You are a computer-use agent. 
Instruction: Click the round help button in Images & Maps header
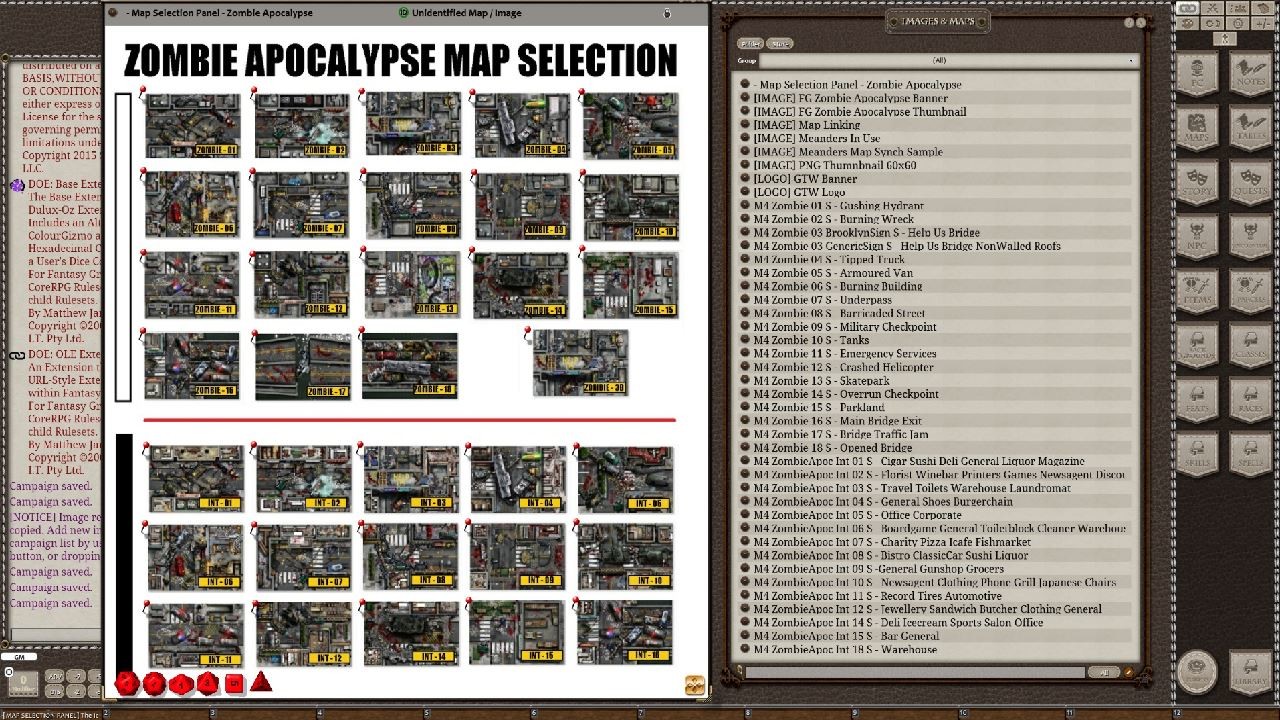(1129, 22)
